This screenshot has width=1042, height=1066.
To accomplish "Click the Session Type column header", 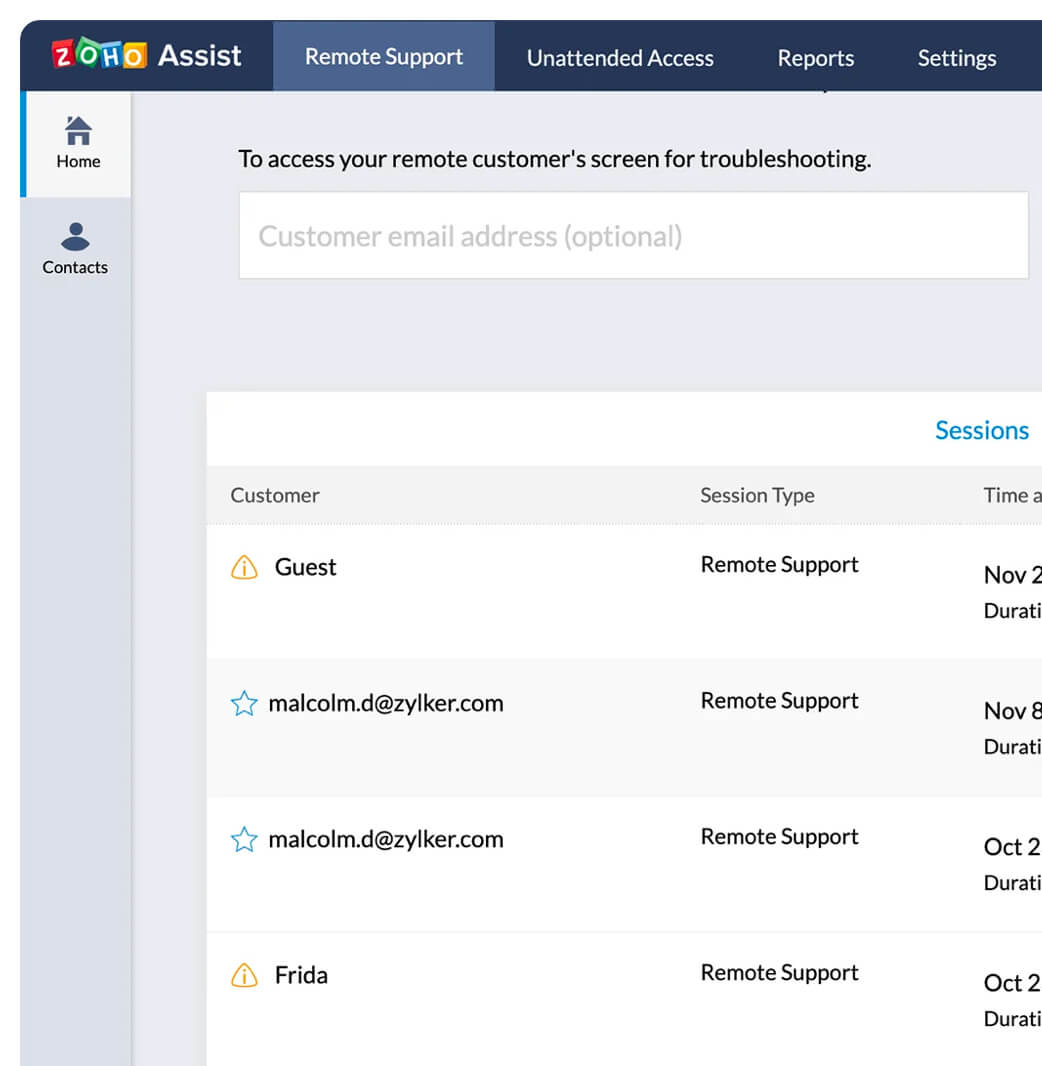I will coord(757,495).
